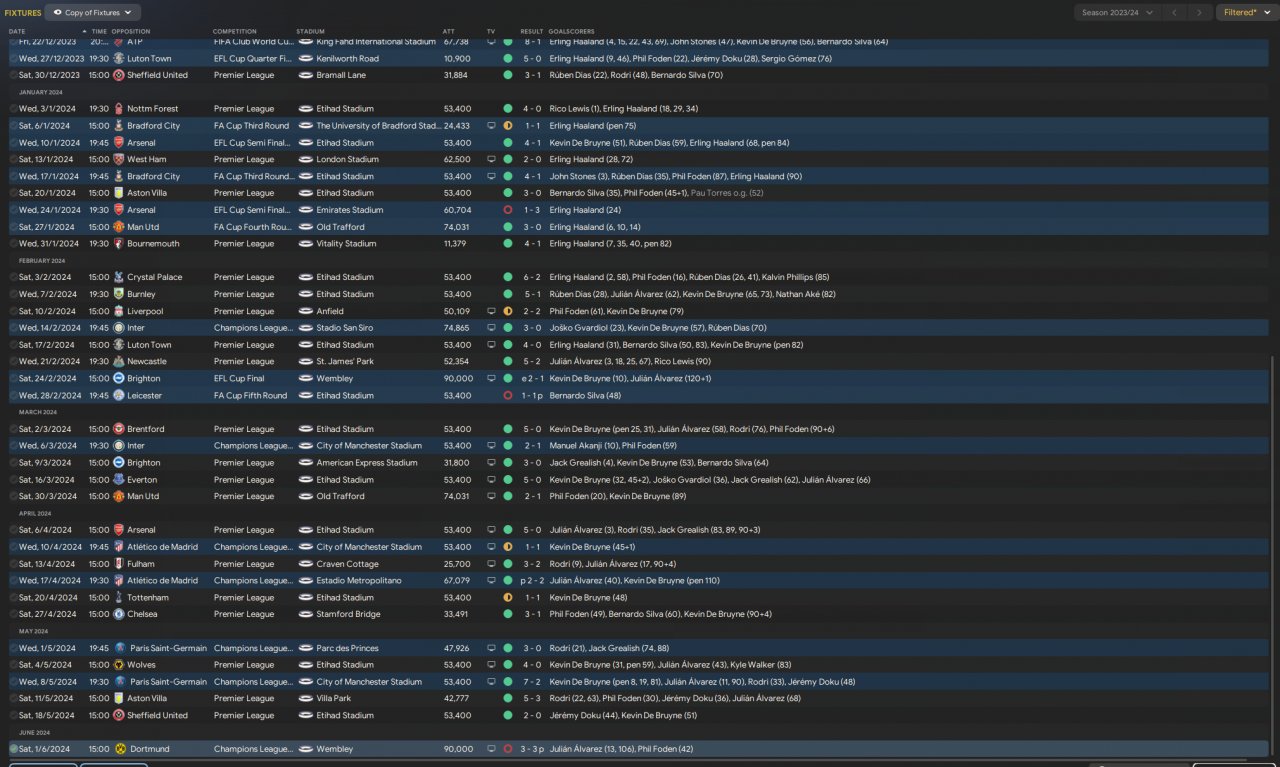The height and width of the screenshot is (767, 1280).
Task: Sort by the OPPOSITION column header
Action: (x=131, y=32)
